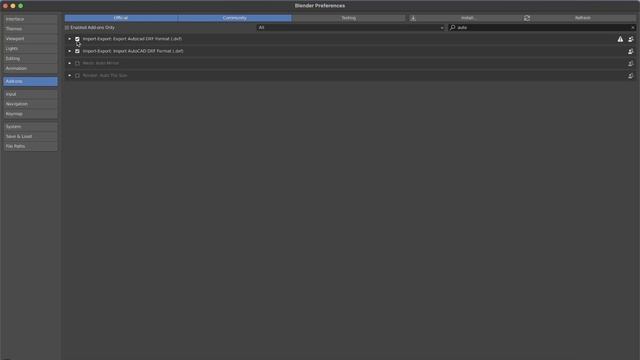Disable Import AutoCAD DXF Format add-on checkbox

[x=77, y=51]
